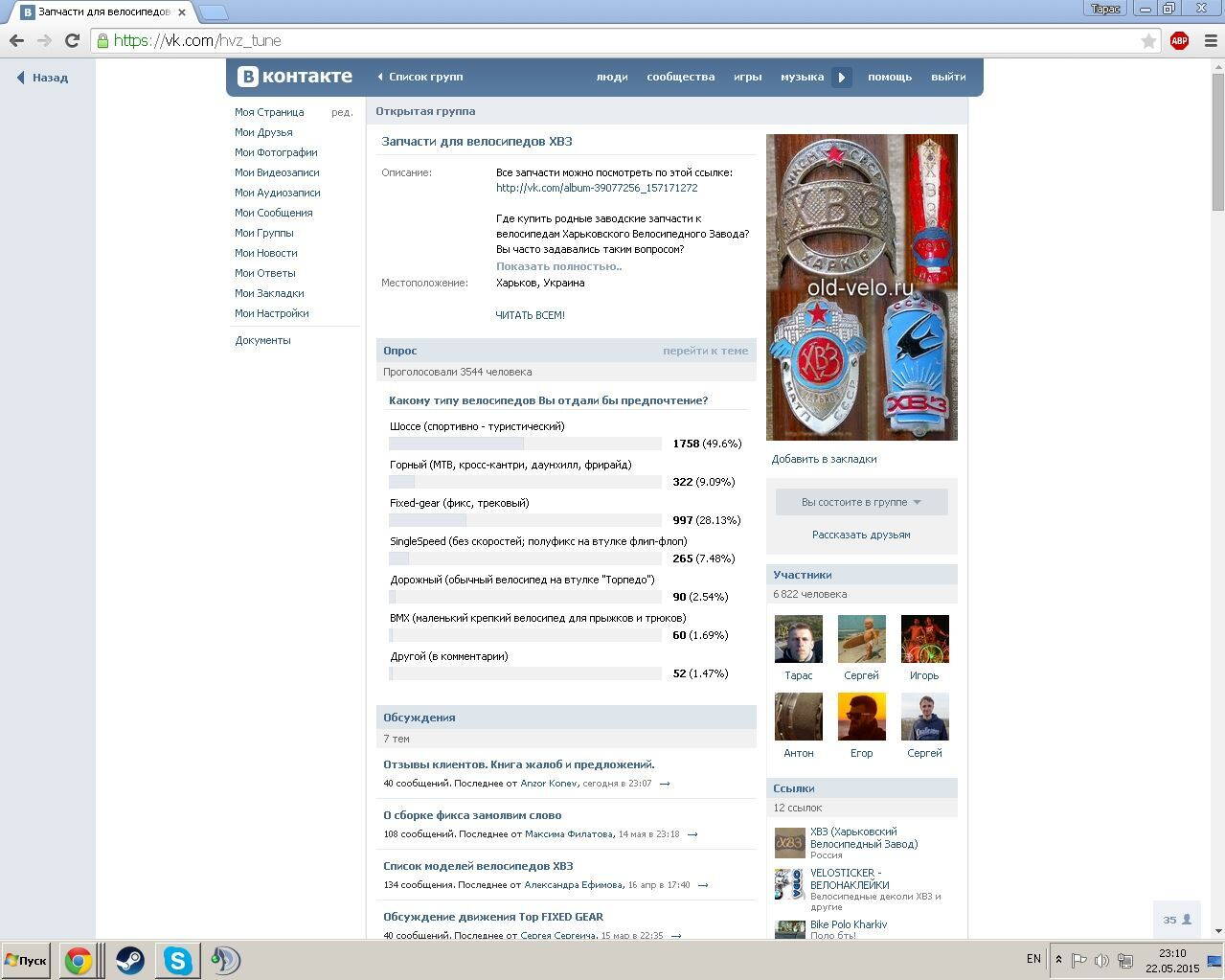The height and width of the screenshot is (980, 1225).
Task: Open Skype from the taskbar
Action: 177,960
